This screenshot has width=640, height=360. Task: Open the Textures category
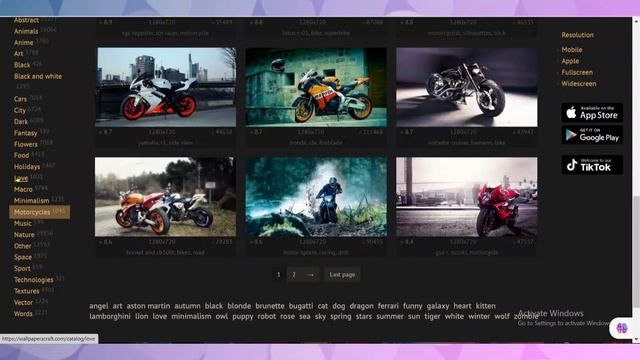click(27, 291)
